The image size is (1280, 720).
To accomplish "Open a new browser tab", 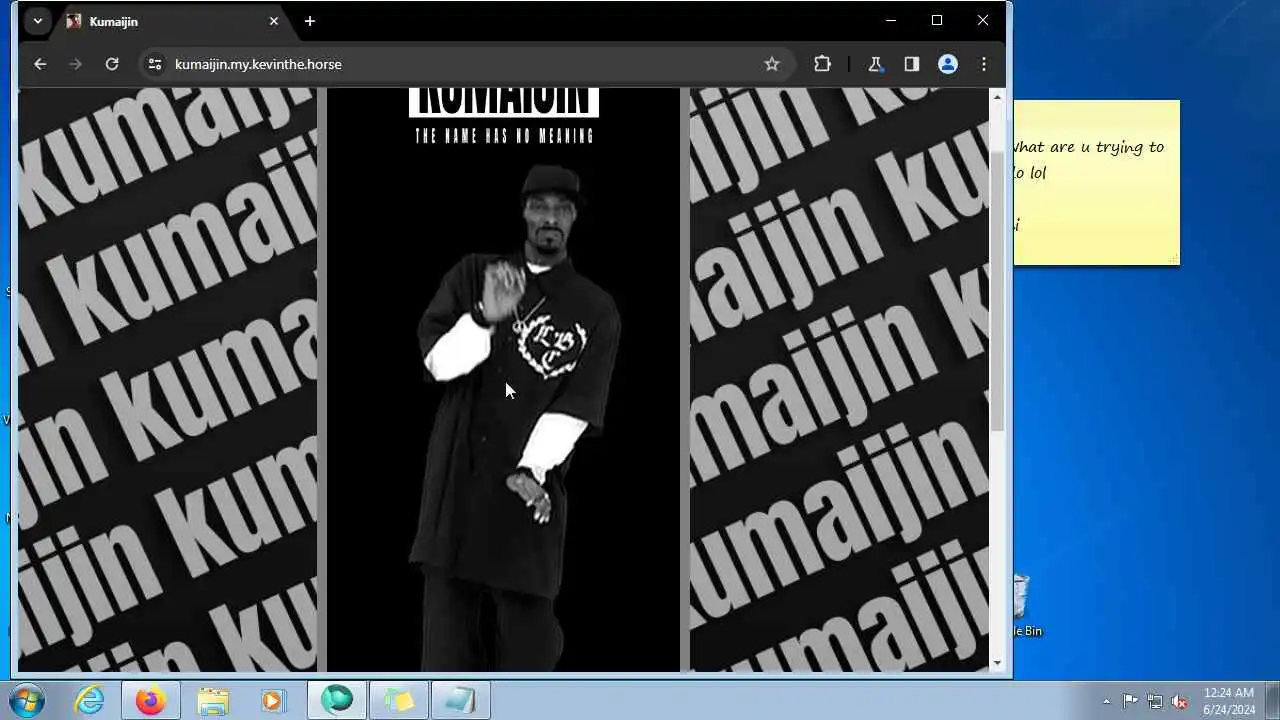I will (x=310, y=21).
